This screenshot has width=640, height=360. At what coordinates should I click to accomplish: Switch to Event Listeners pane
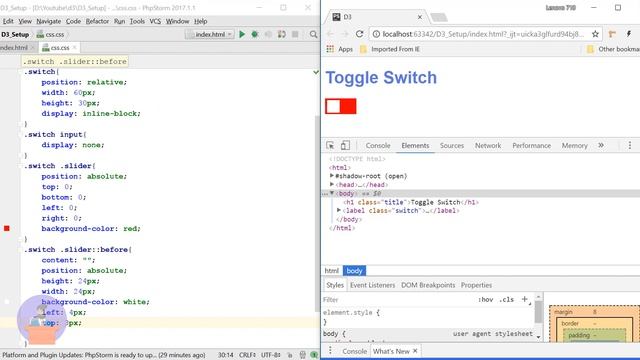tap(372, 285)
